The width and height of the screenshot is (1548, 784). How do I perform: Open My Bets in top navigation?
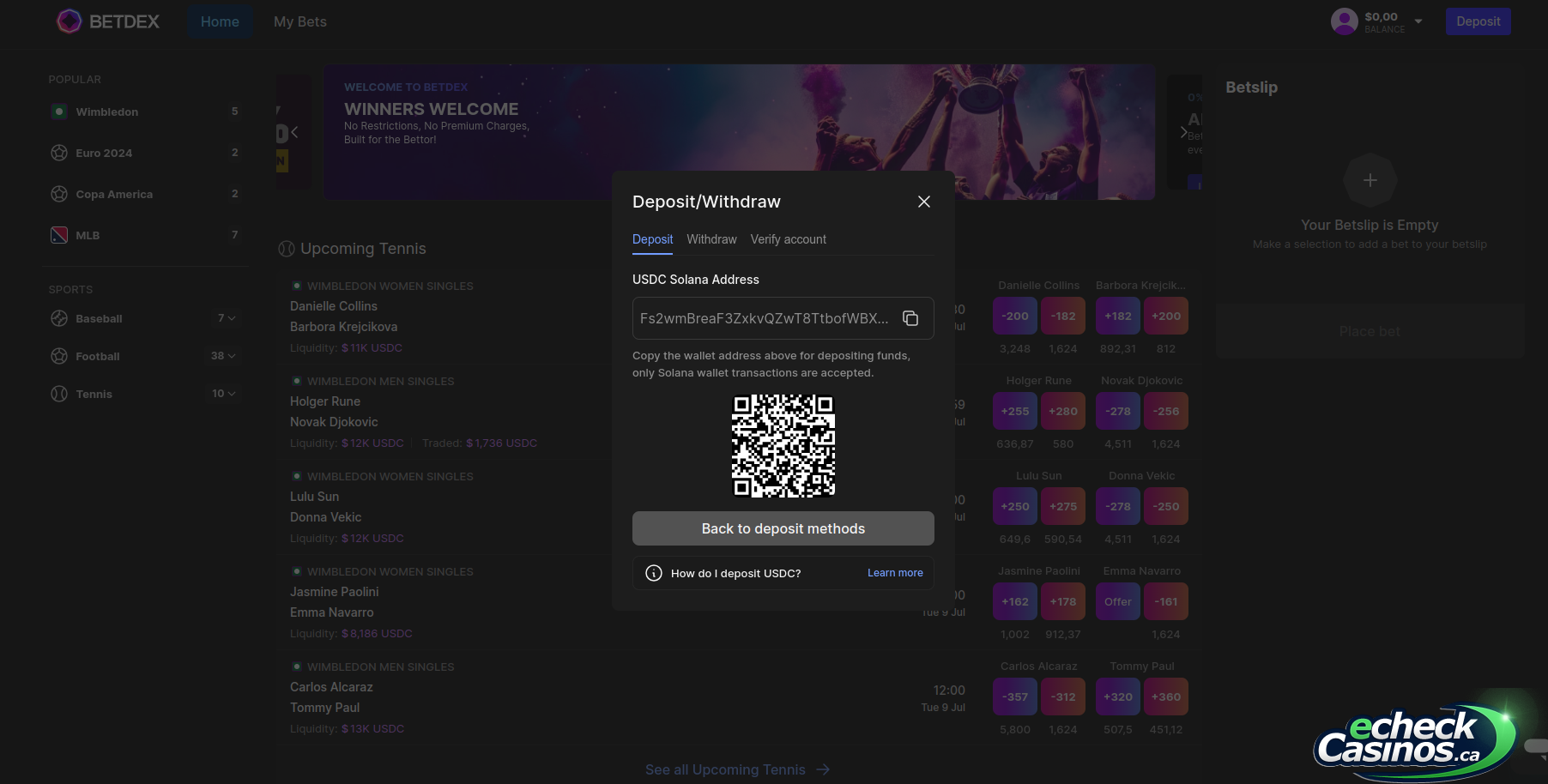[x=300, y=21]
